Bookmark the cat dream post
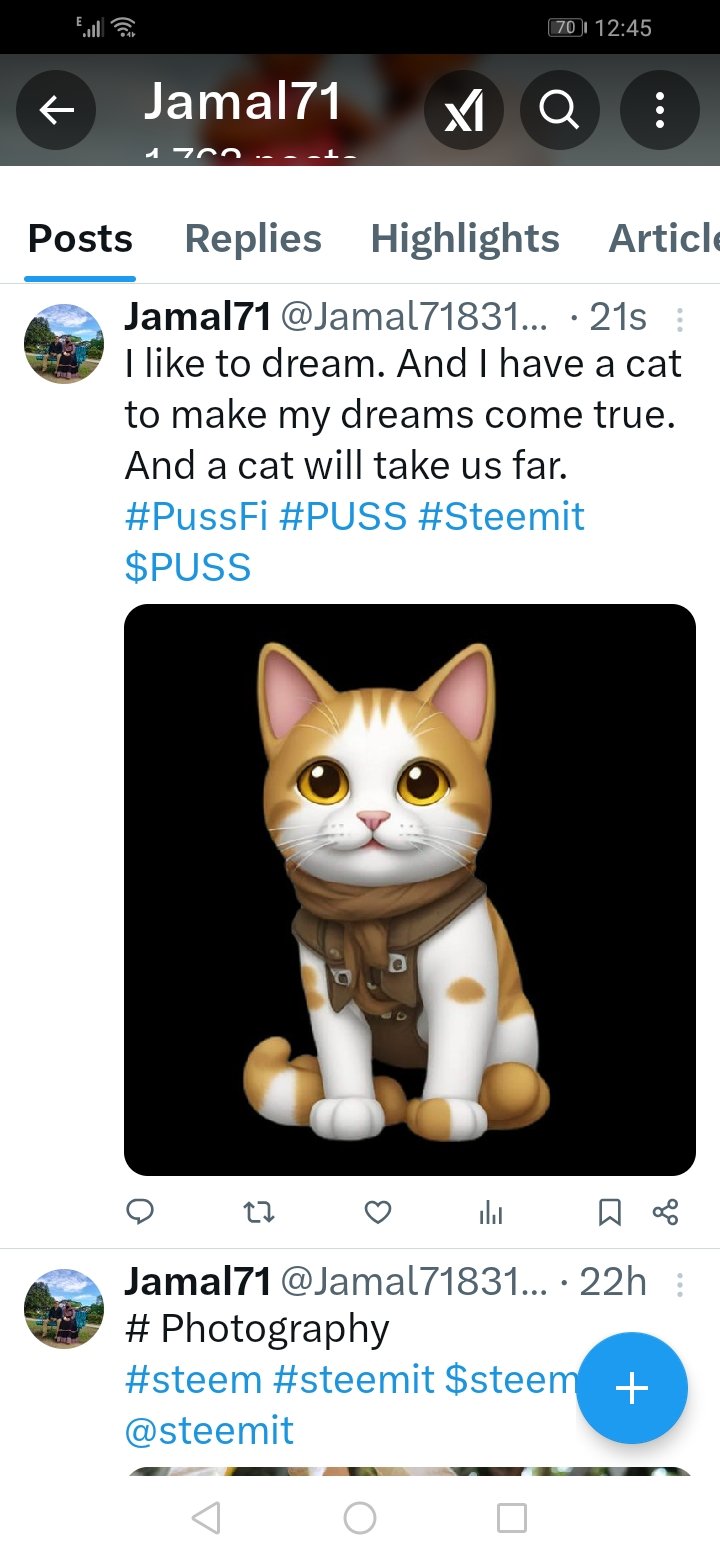Screen dimensions: 720x1560 (609, 1212)
